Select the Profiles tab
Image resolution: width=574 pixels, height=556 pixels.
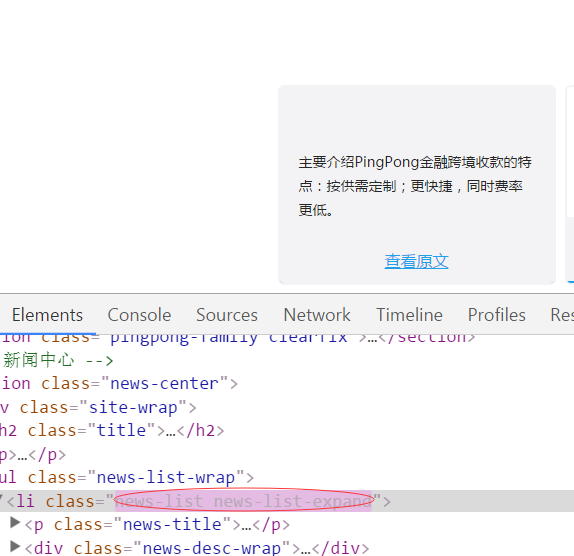[497, 315]
